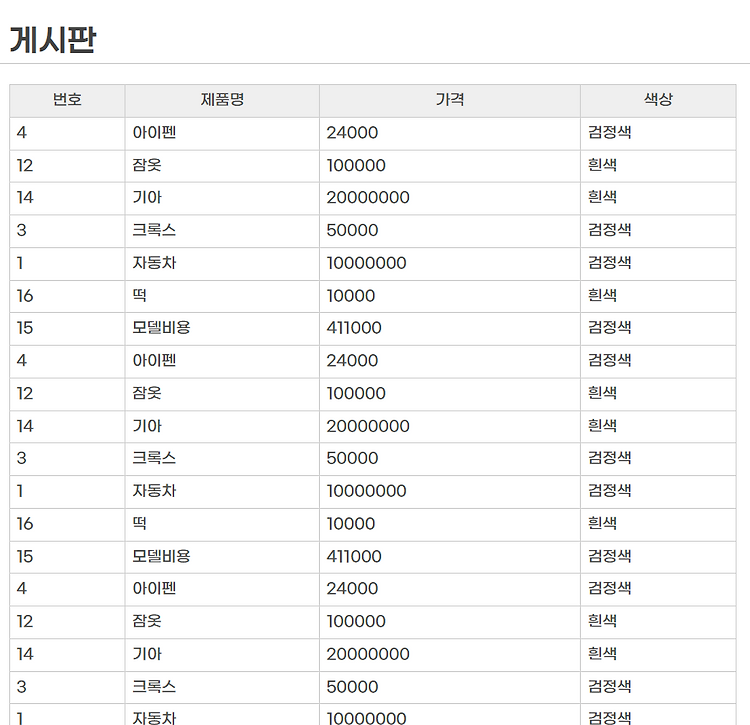
Task: Select 기아 in the first row numbered 14
Action: (x=147, y=198)
